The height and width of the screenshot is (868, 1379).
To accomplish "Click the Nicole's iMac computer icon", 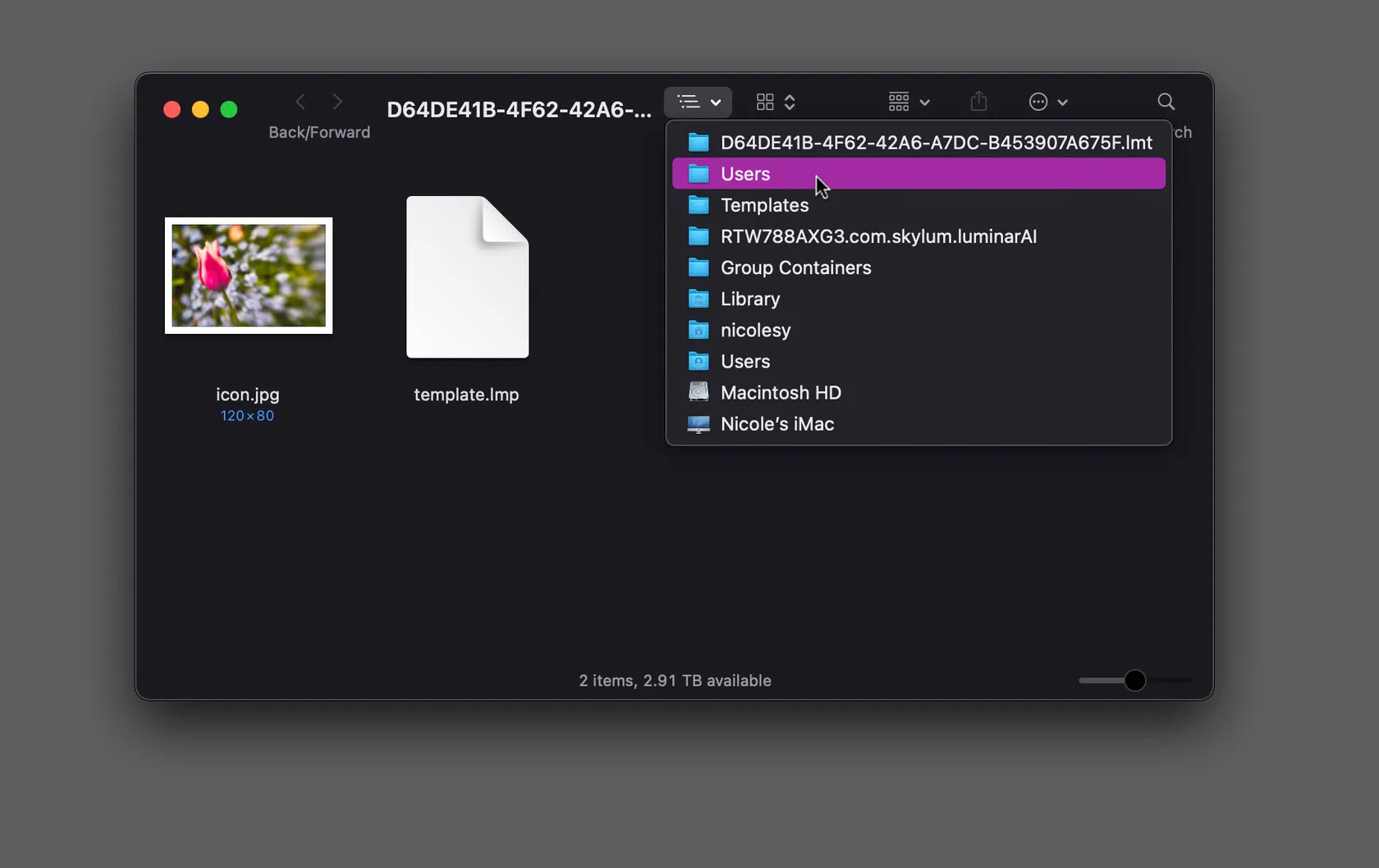I will (699, 424).
